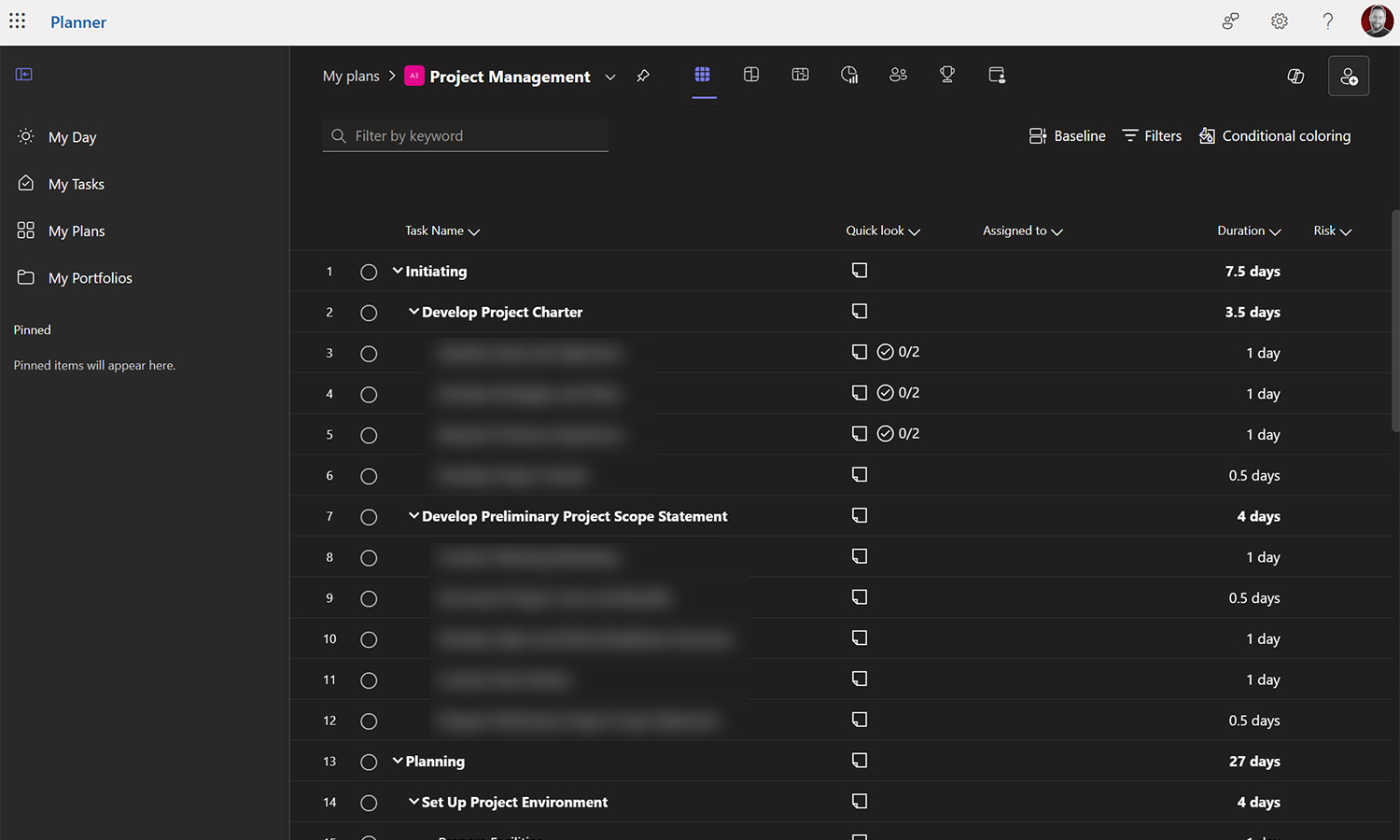Pin the Project Management plan
The height and width of the screenshot is (840, 1400).
(642, 76)
